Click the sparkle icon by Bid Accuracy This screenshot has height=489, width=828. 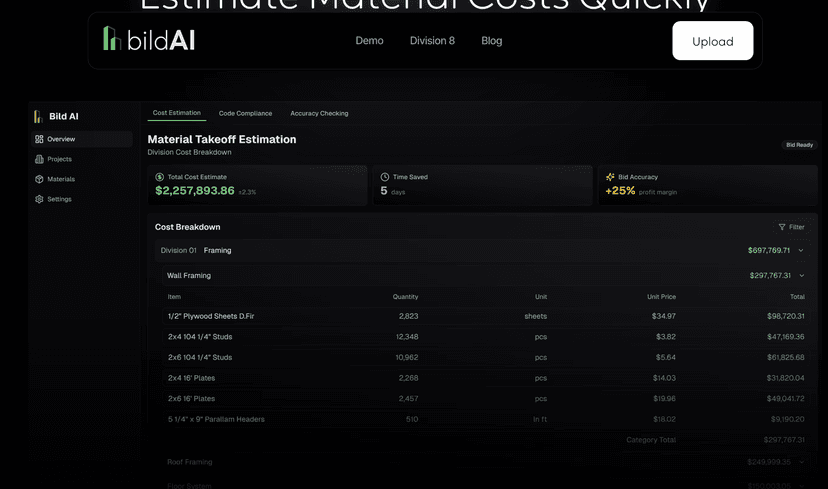pyautogui.click(x=610, y=177)
